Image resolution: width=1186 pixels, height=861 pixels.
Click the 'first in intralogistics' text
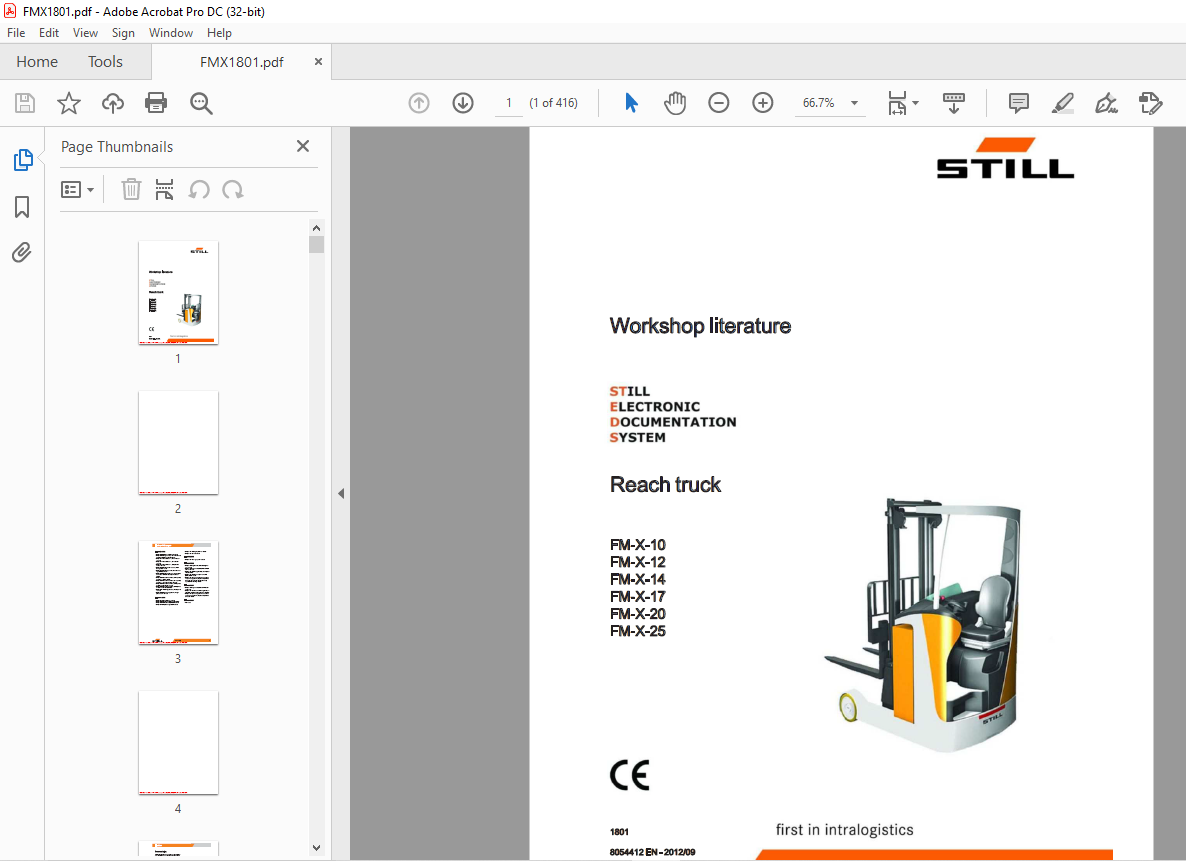coord(844,830)
